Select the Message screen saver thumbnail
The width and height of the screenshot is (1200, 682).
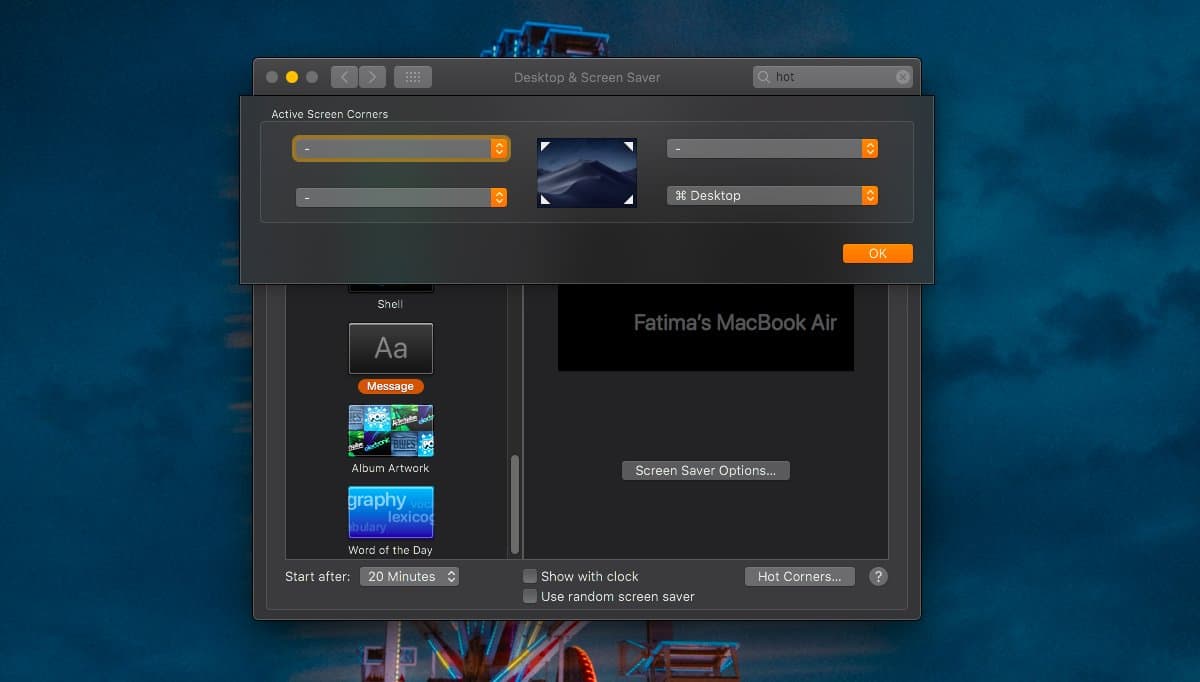[x=390, y=348]
